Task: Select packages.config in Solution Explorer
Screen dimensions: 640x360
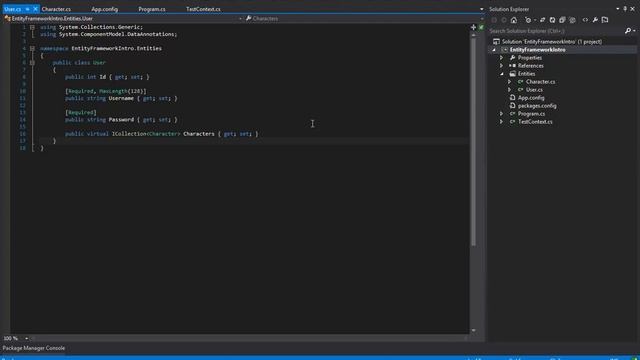Action: (537, 106)
